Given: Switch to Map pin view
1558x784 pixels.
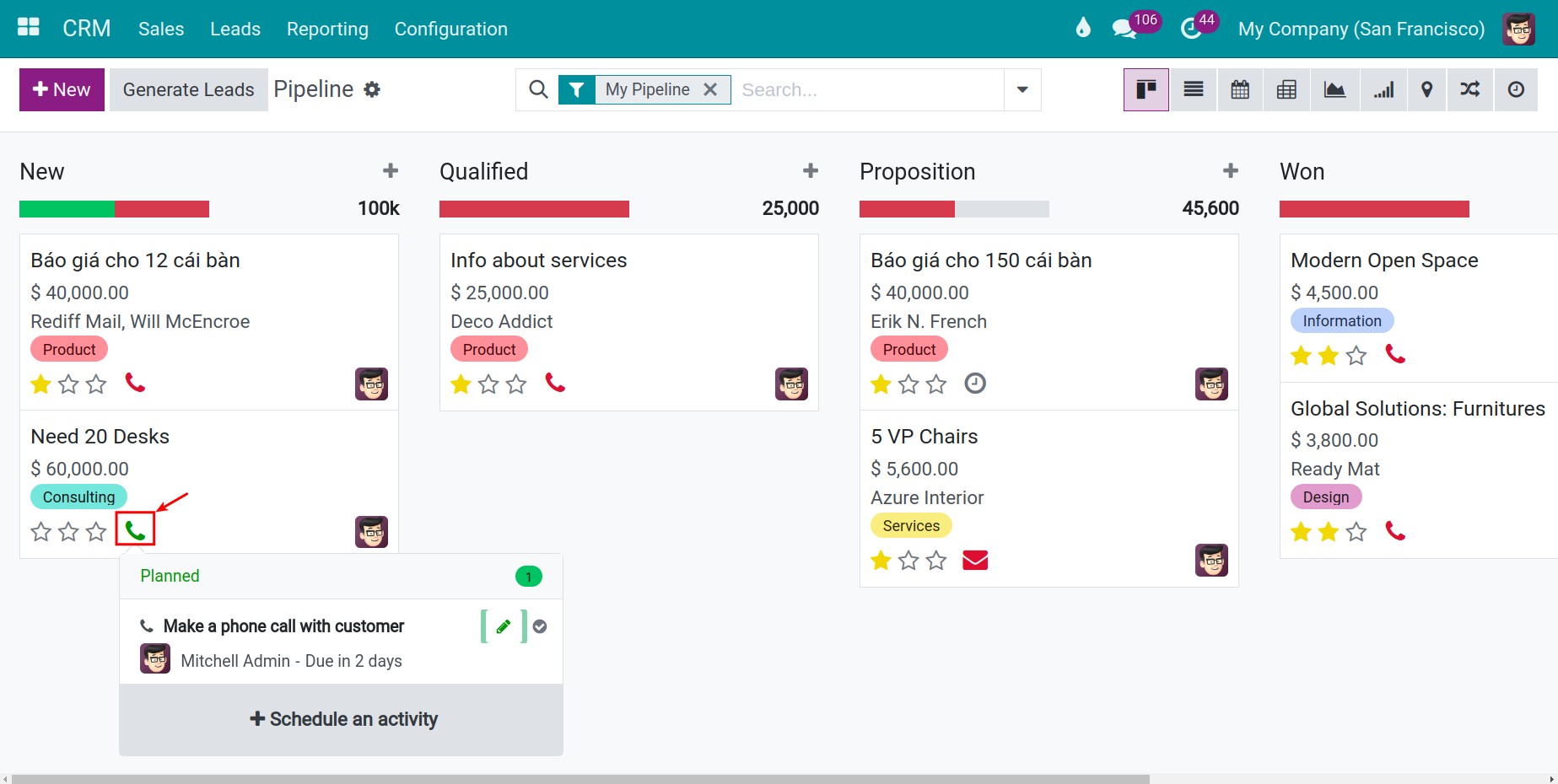Looking at the screenshot, I should pyautogui.click(x=1427, y=89).
